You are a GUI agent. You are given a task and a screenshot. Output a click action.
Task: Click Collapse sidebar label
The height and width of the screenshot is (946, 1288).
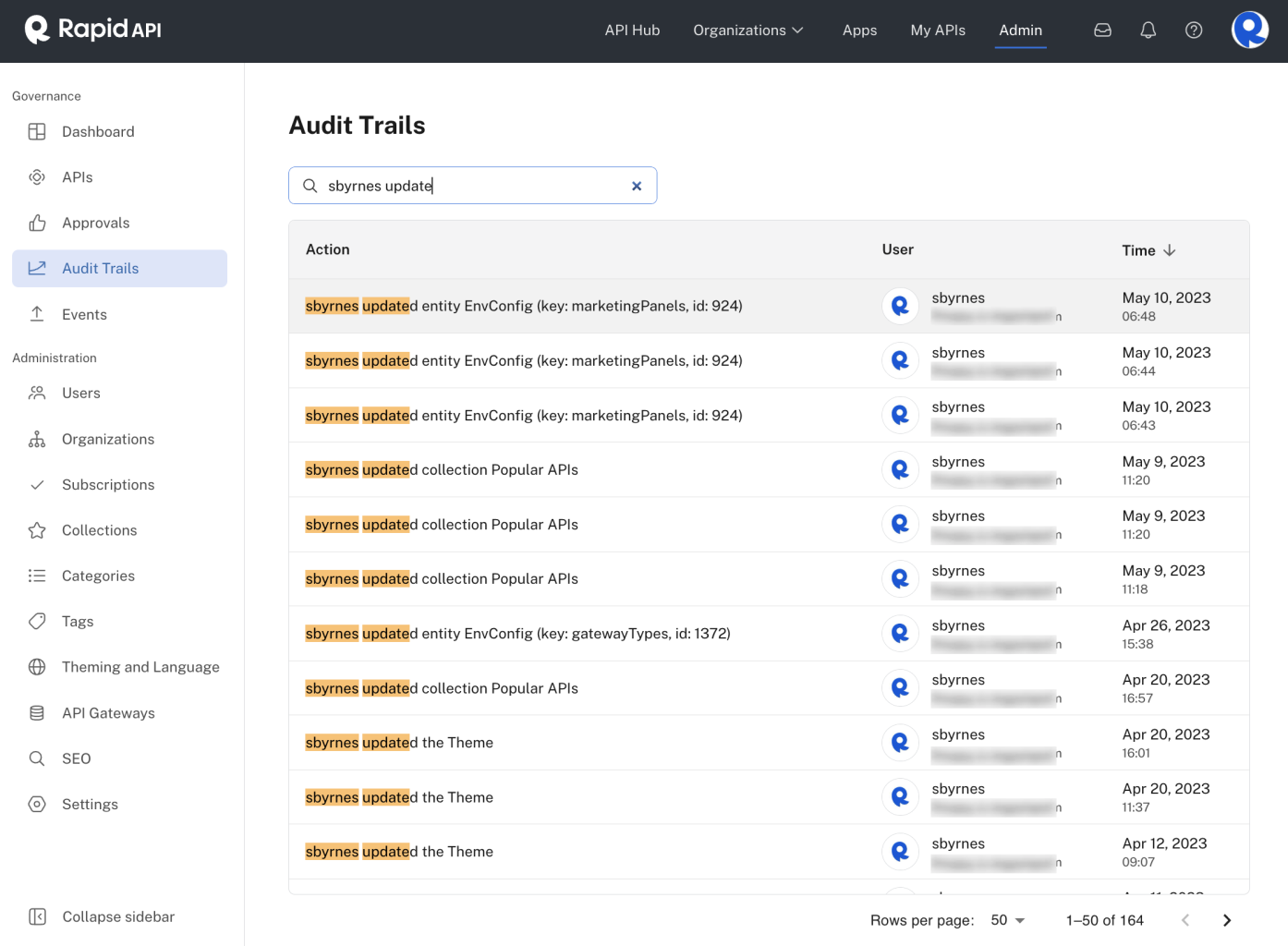point(118,916)
